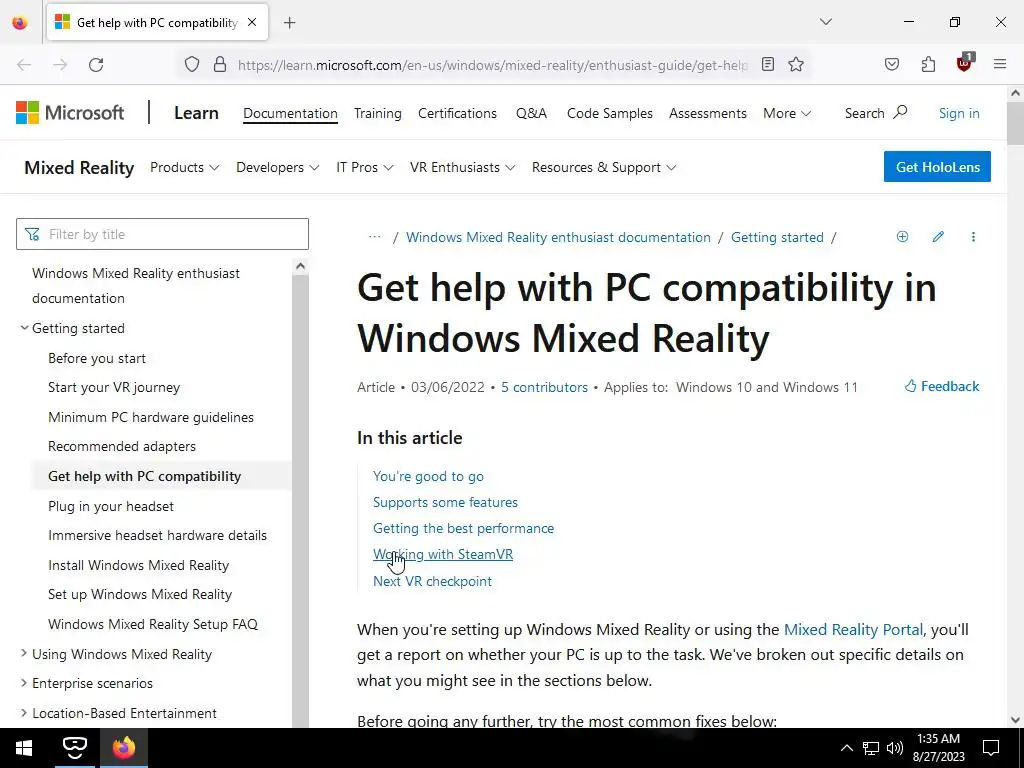1024x768 pixels.
Task: Expand the breadcrumb ellipsis
Action: 374,236
